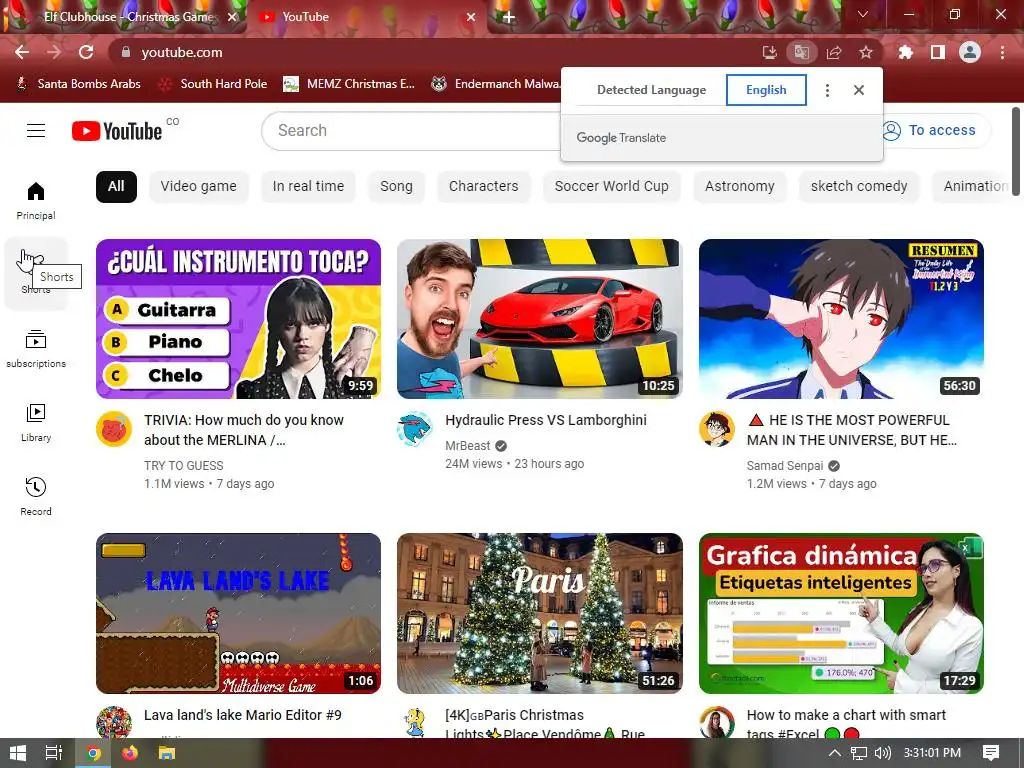Open Chrome's three-dot menu
Screen dimensions: 1024x768
(1002, 52)
